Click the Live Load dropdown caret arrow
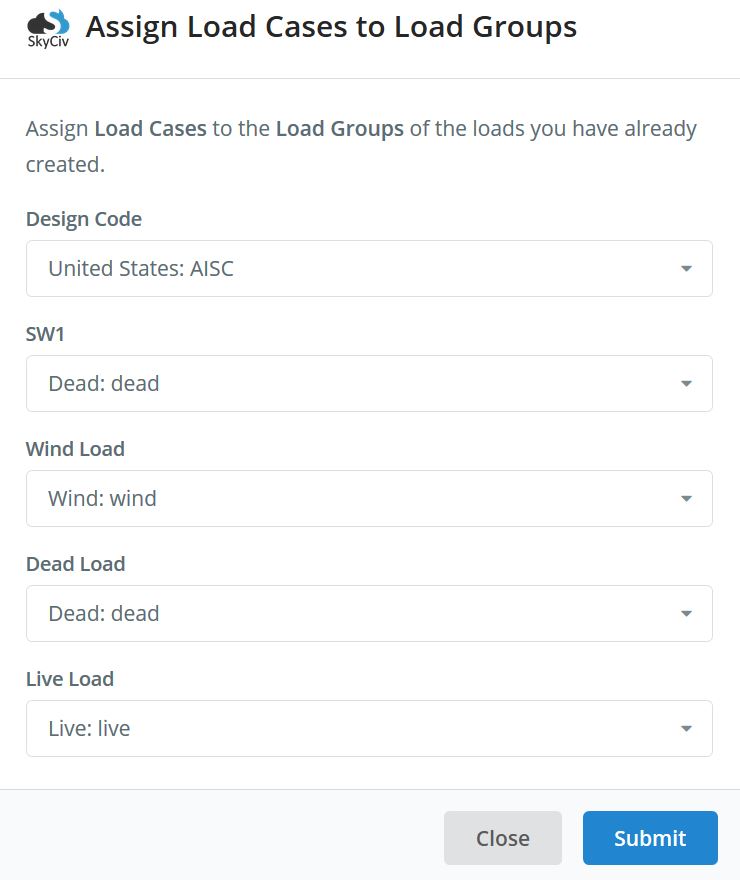Viewport: 740px width, 880px height. point(686,729)
